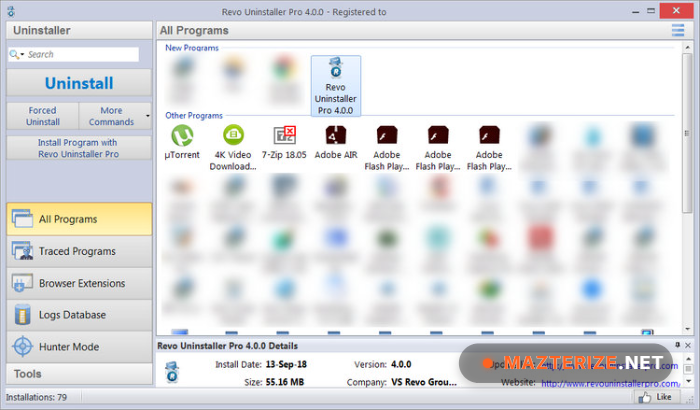Click the search magnifier icon

point(14,54)
